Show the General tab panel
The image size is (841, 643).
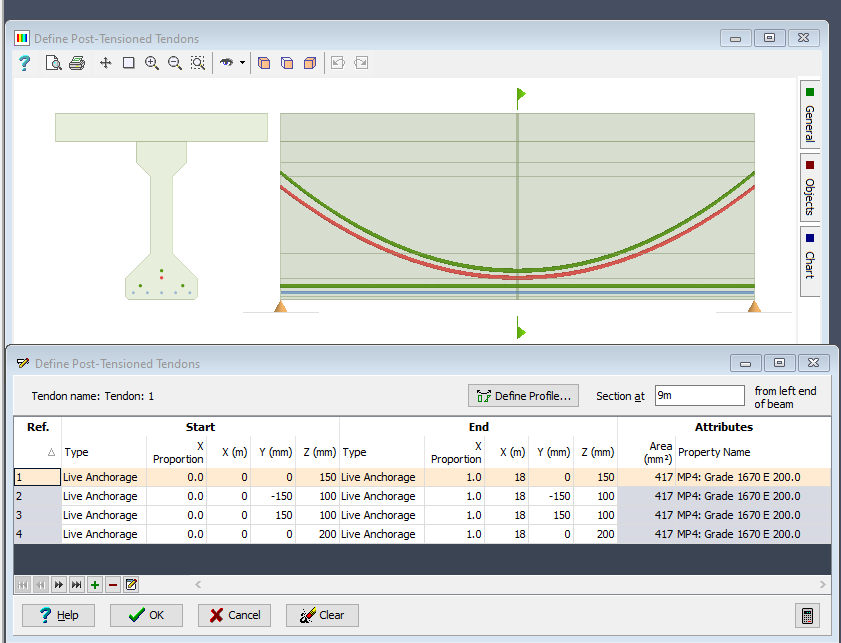tap(810, 117)
